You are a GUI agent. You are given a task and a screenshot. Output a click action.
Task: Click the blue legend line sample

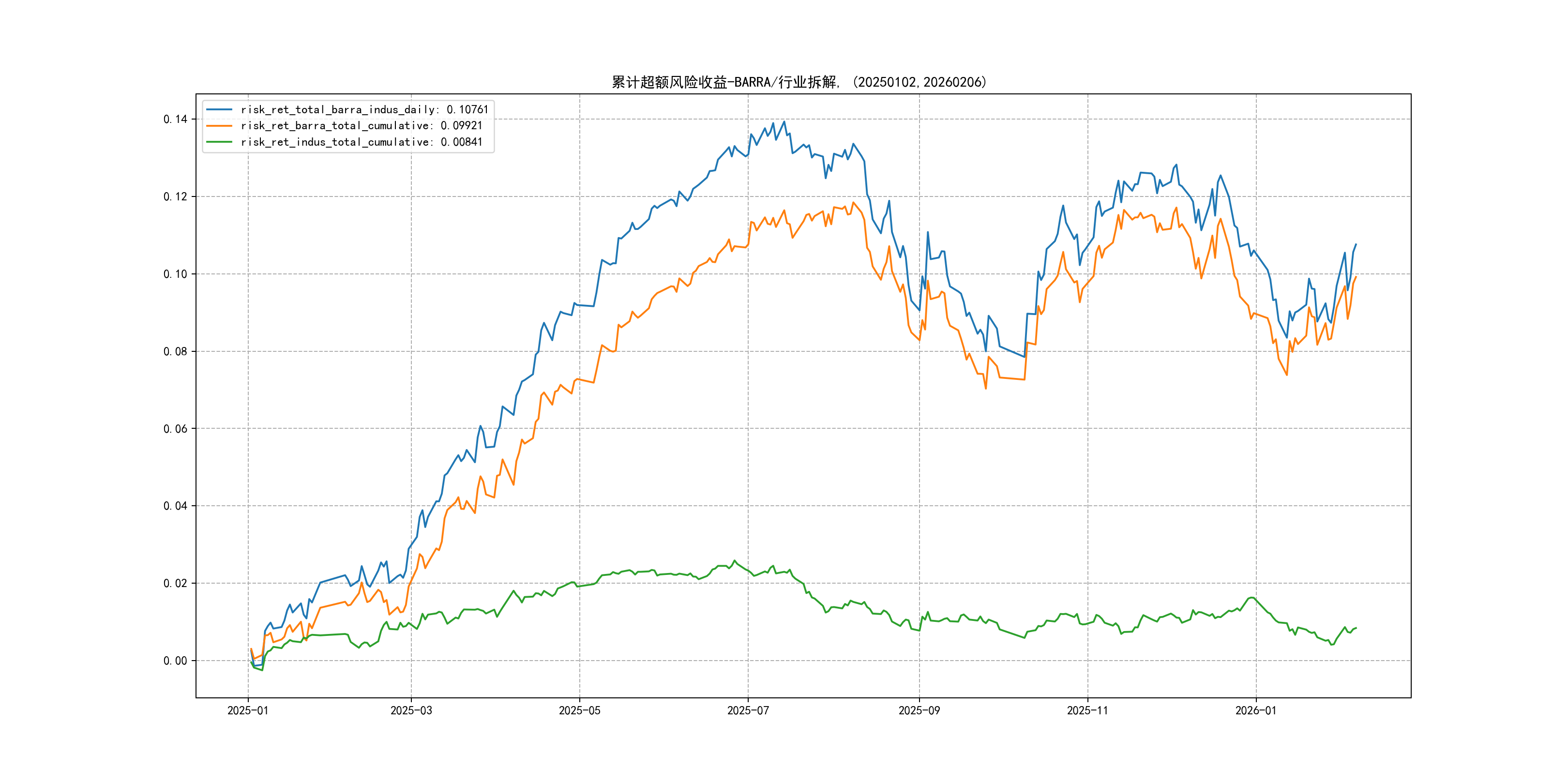coord(219,109)
